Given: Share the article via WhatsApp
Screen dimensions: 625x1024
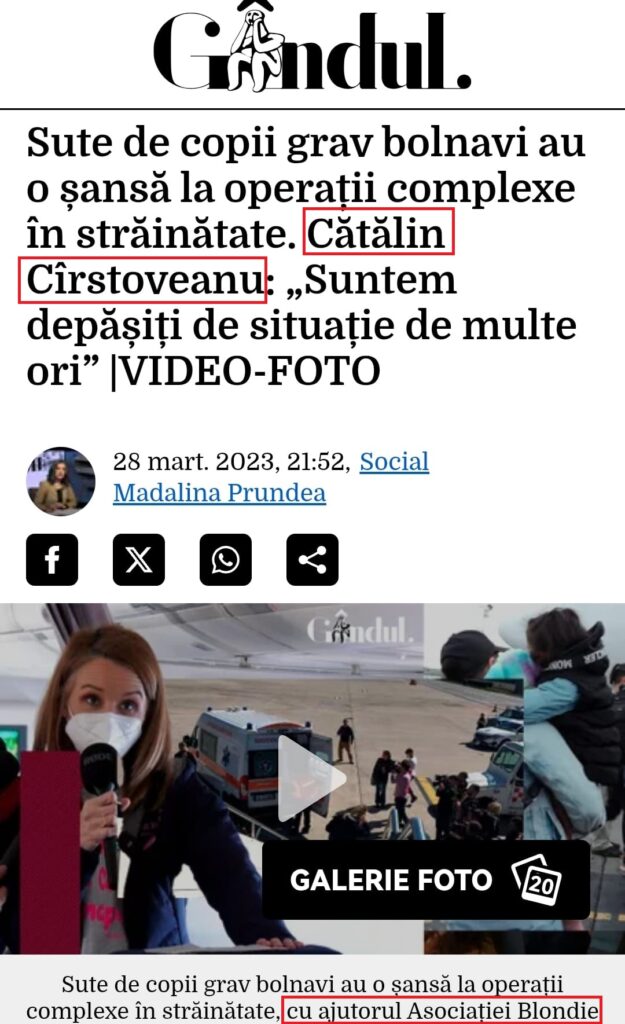Looking at the screenshot, I should point(225,560).
